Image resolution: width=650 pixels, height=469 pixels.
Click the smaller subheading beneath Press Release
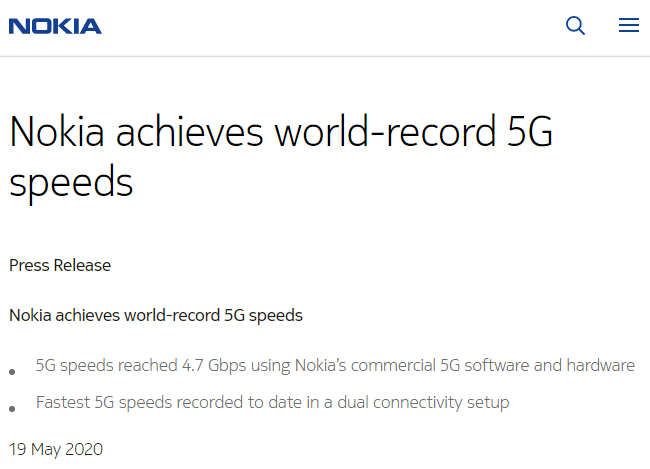(x=155, y=315)
